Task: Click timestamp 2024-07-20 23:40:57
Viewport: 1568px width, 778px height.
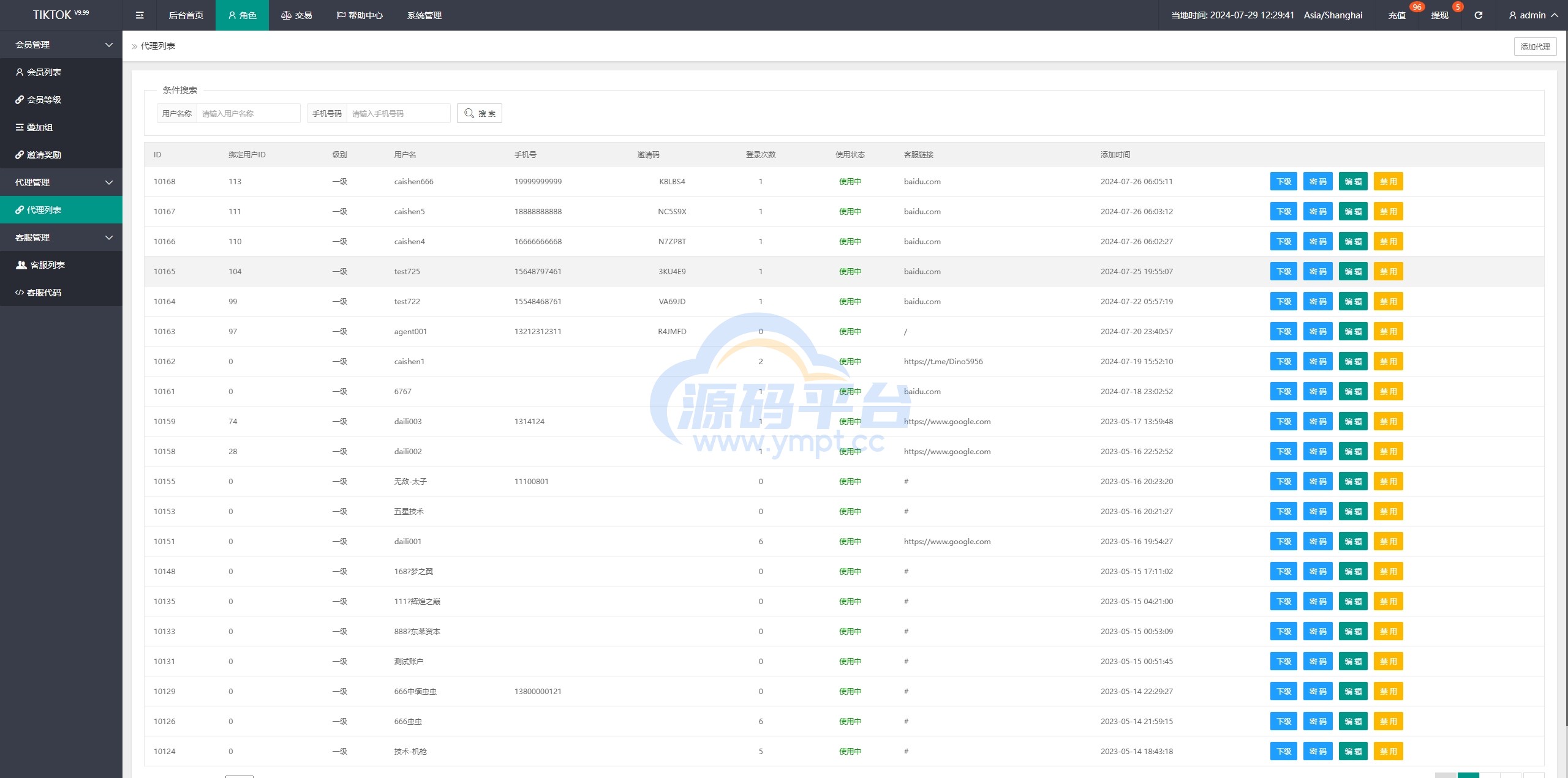Action: [1136, 331]
